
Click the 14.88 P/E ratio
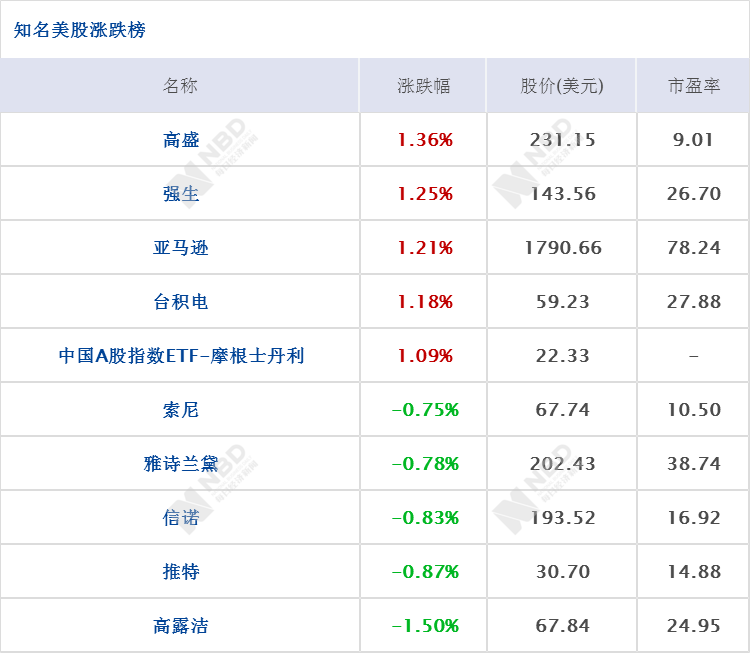point(694,572)
